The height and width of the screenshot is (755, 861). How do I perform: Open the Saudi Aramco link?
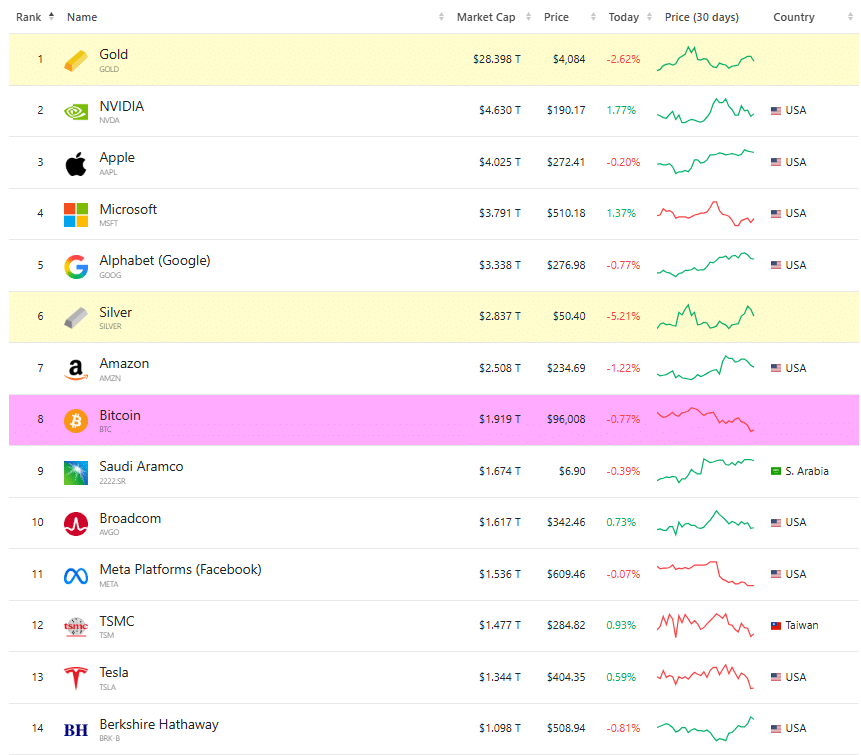tap(141, 467)
